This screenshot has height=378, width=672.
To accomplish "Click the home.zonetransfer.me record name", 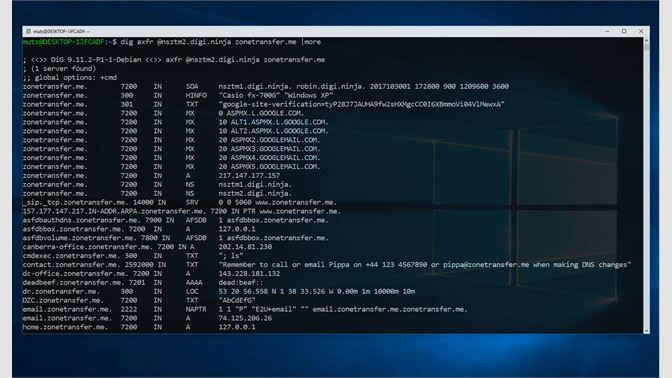I will [x=66, y=327].
